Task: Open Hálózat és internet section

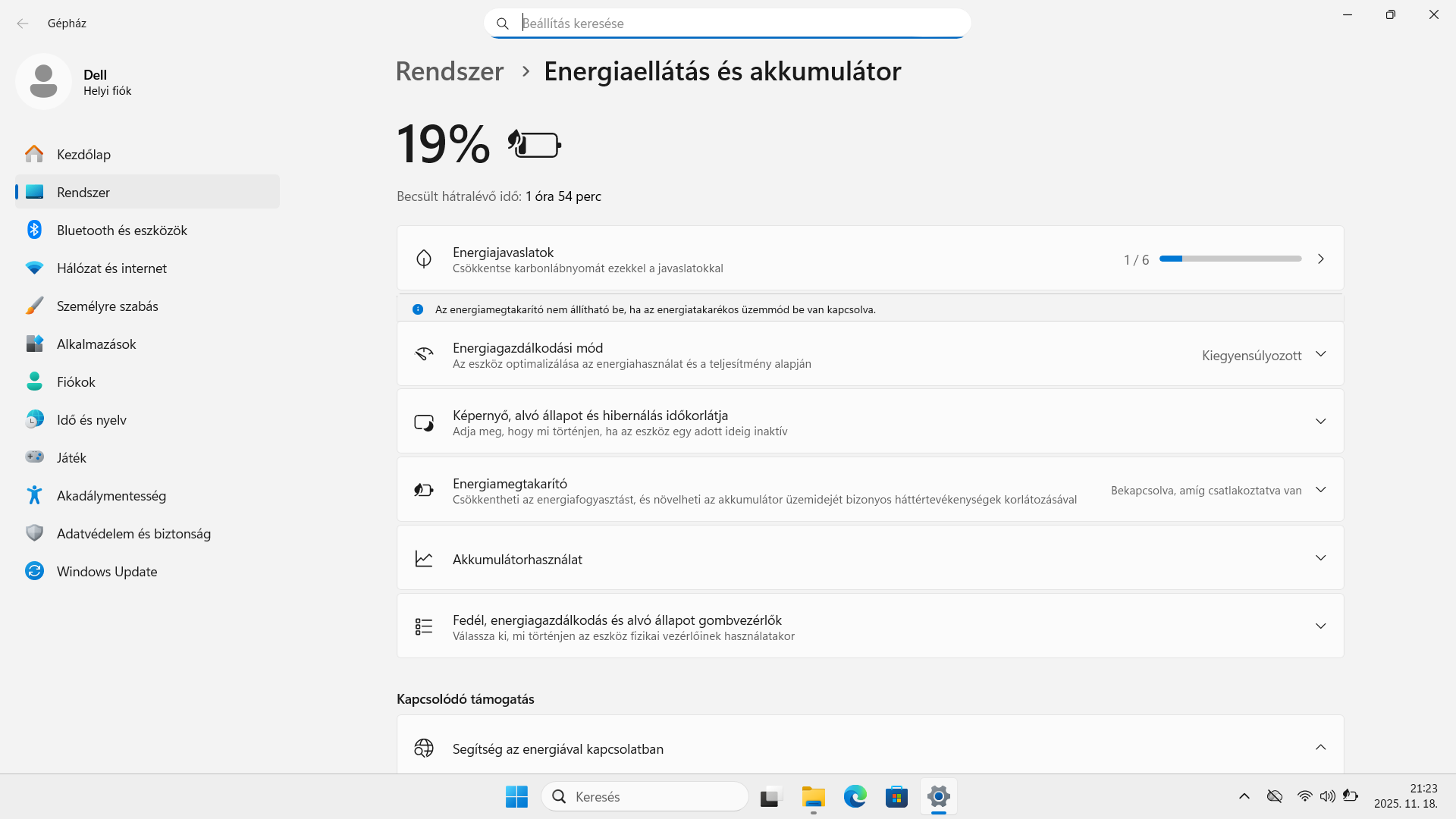Action: (x=111, y=268)
